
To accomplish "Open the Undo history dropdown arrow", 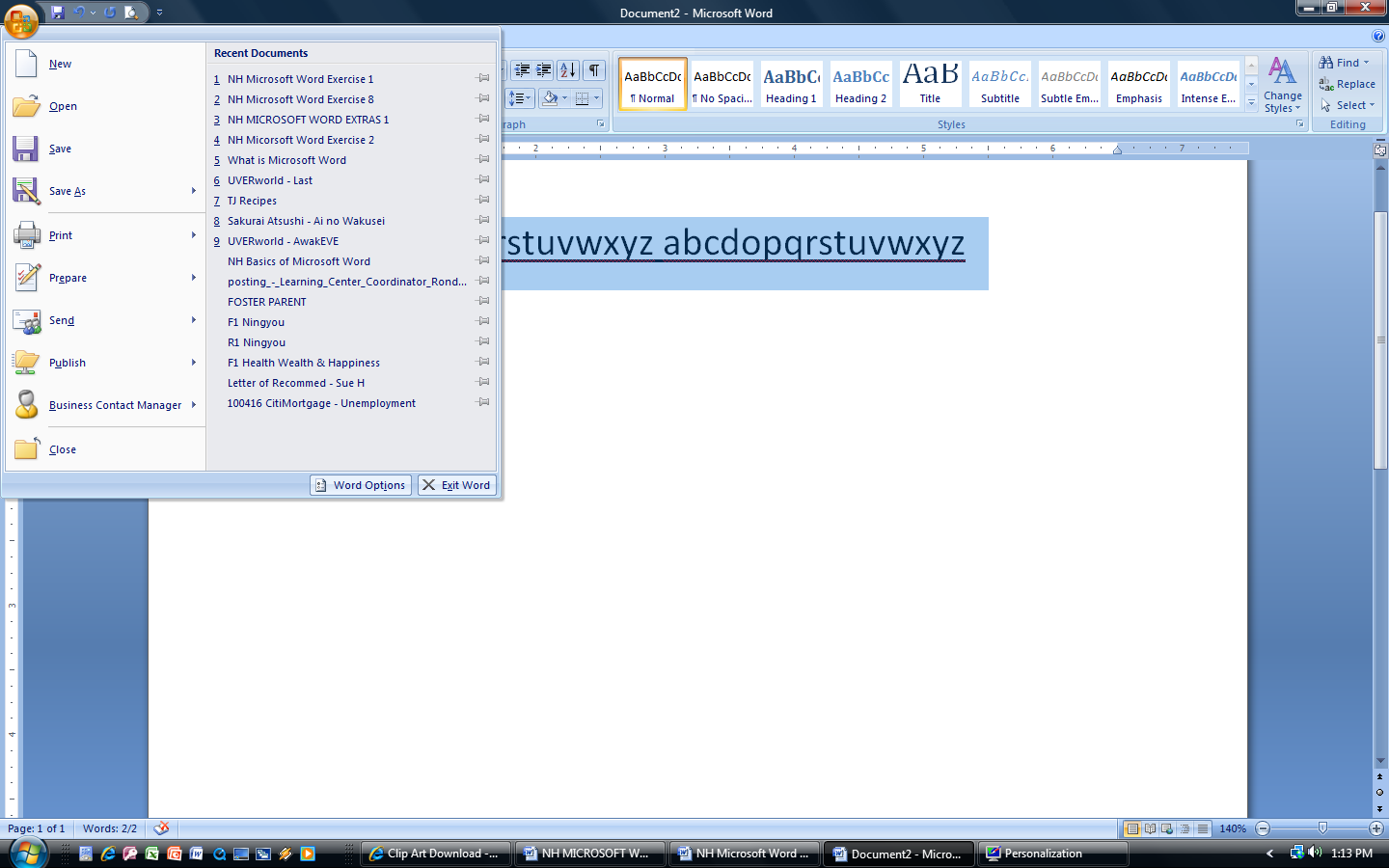I will pyautogui.click(x=93, y=13).
